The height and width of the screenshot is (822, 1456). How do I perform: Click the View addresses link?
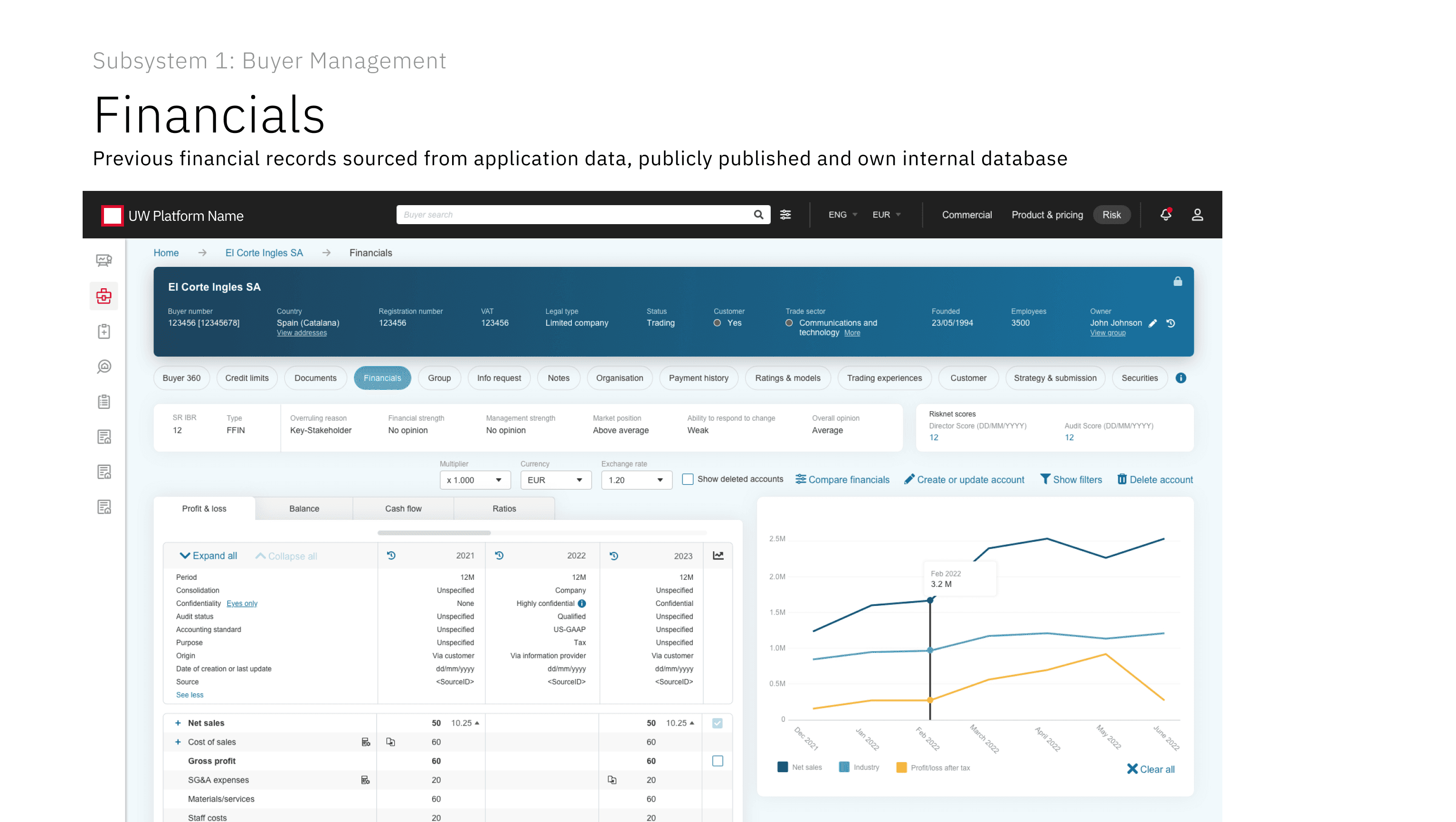[x=302, y=333]
